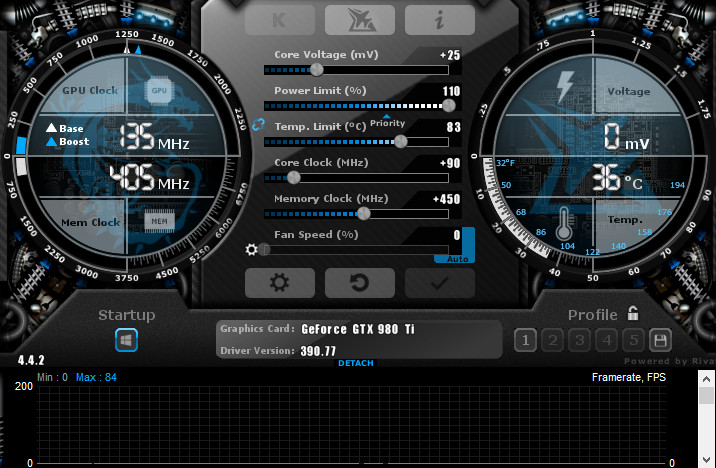Click the Base legend label
This screenshot has height=468, width=716.
coord(71,128)
